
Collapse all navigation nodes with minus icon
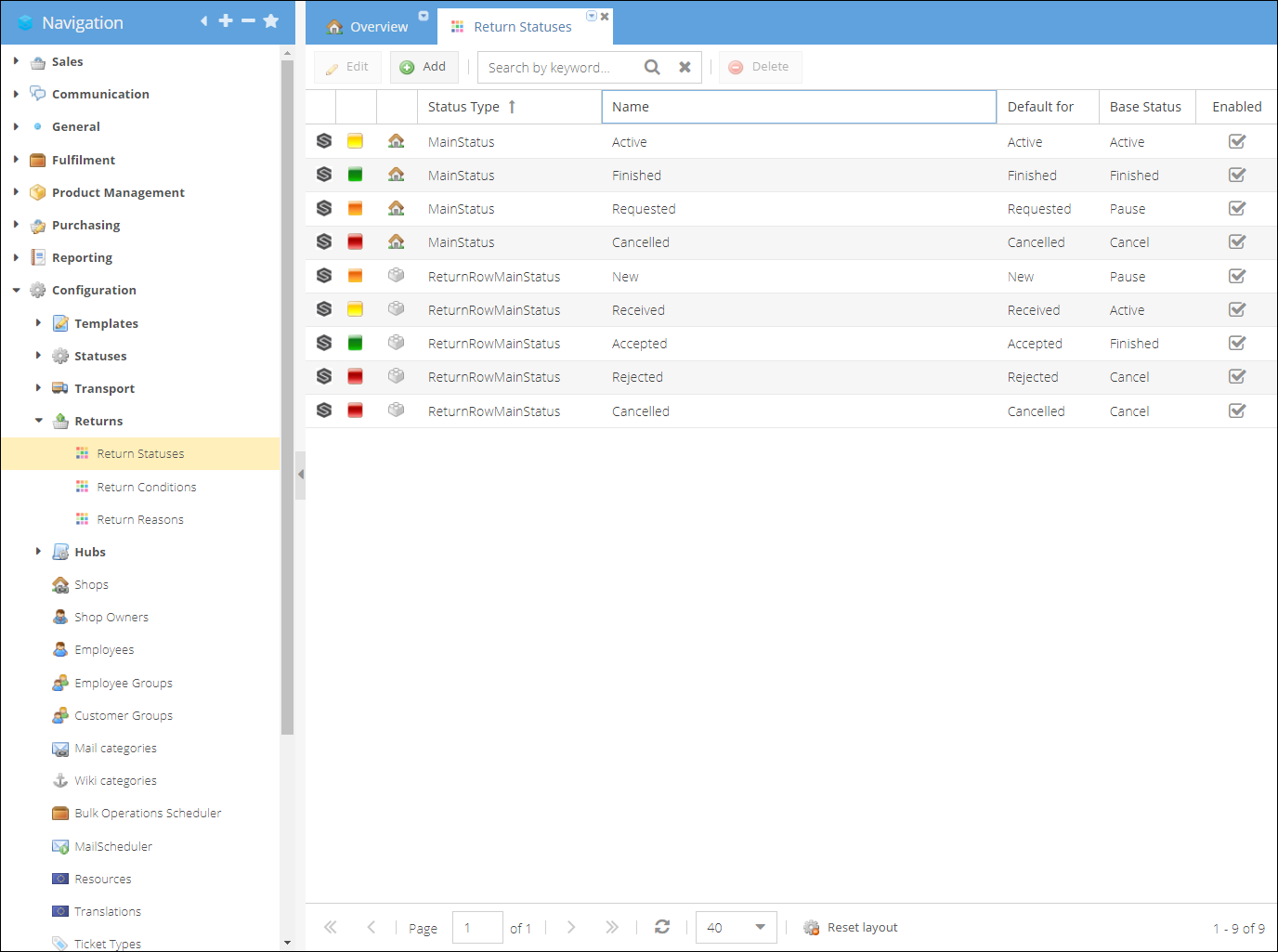tap(248, 21)
